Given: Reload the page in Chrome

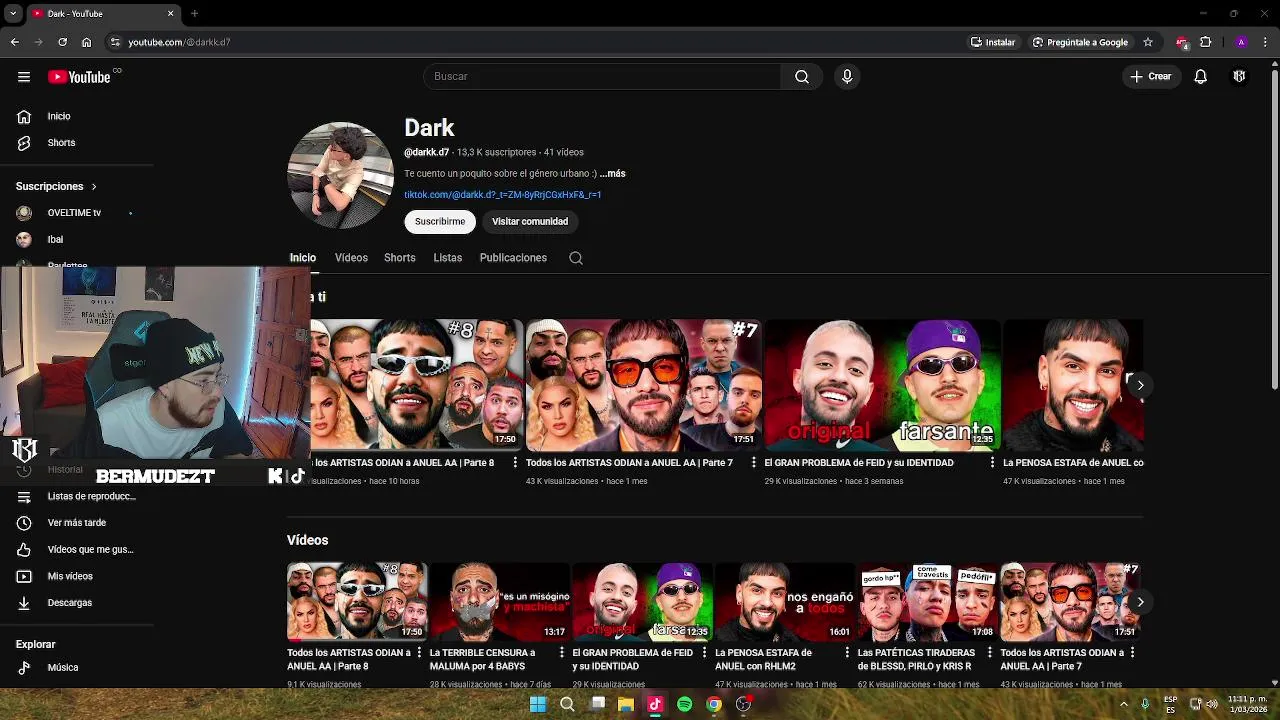Looking at the screenshot, I should point(62,42).
